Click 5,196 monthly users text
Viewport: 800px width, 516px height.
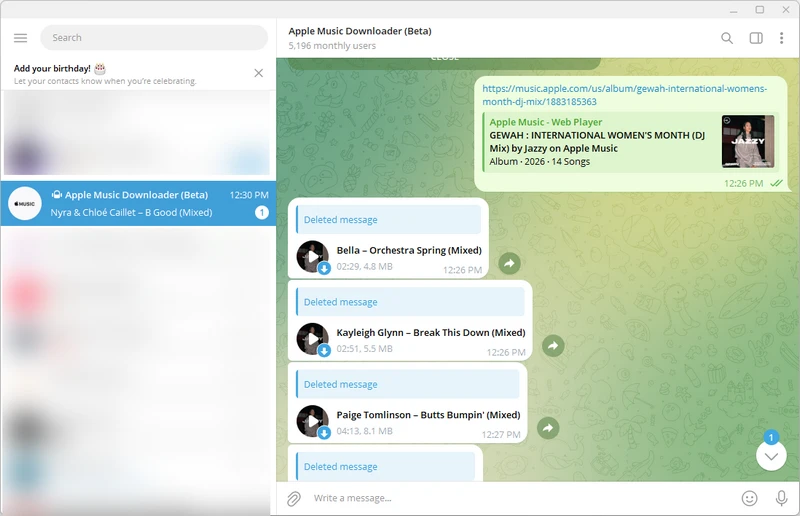pyautogui.click(x=332, y=45)
